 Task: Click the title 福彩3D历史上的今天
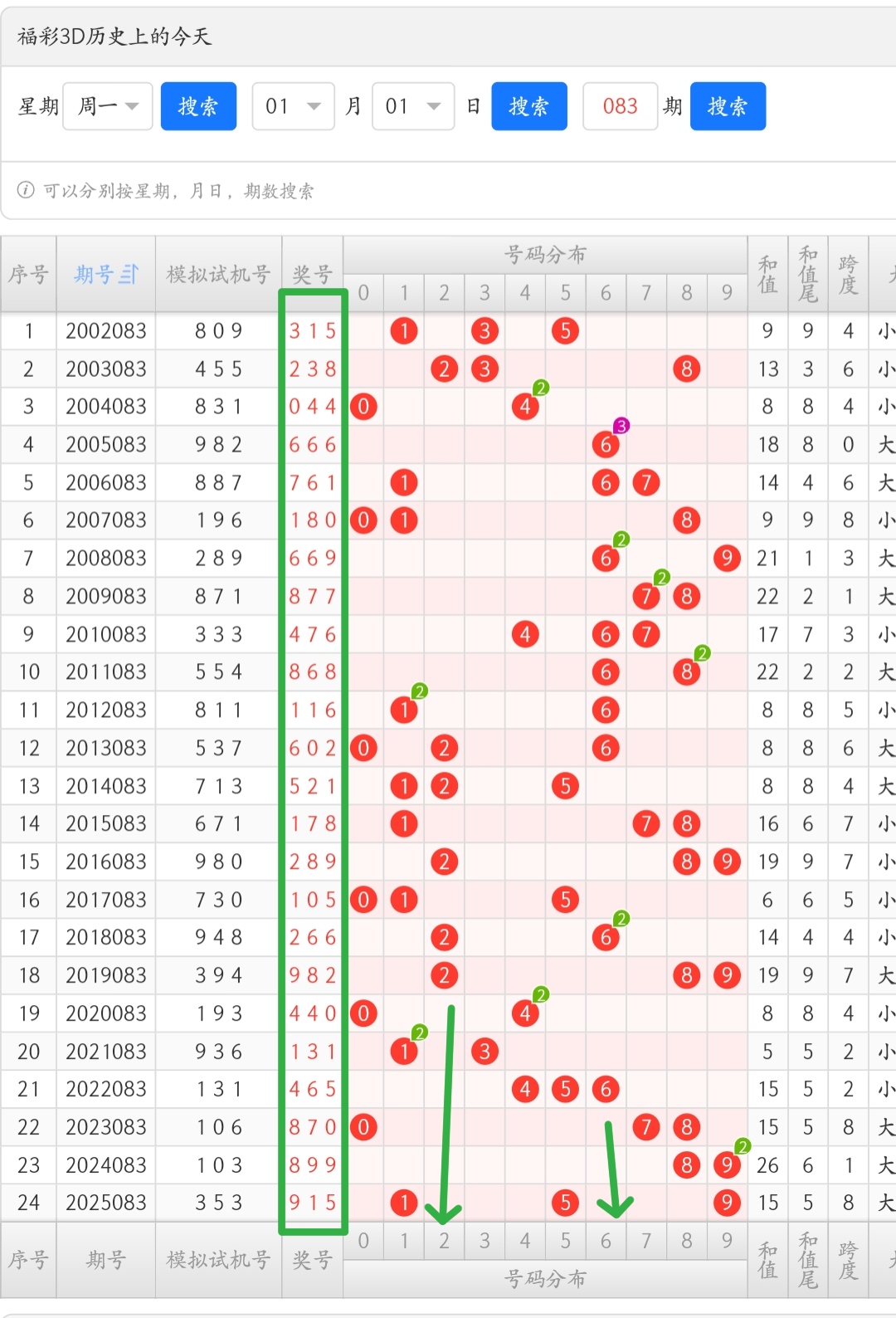(x=114, y=37)
